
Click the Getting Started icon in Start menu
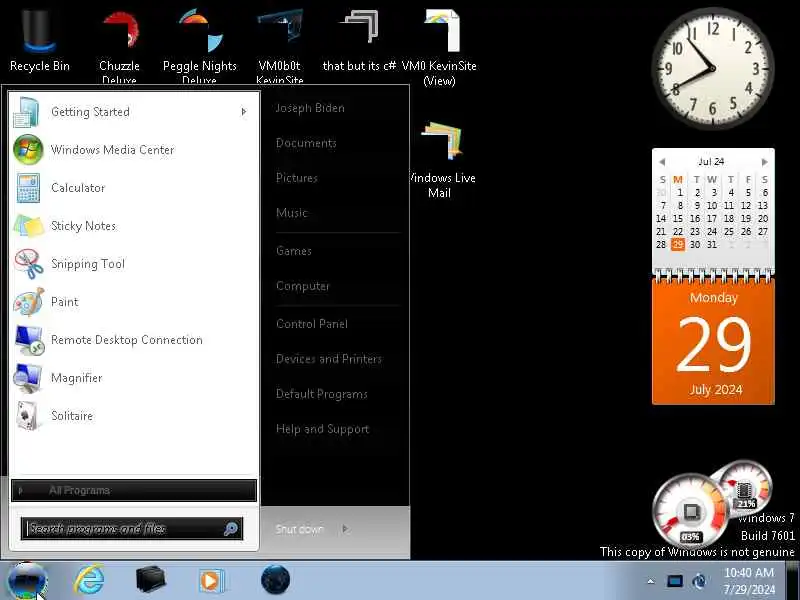click(x=27, y=112)
